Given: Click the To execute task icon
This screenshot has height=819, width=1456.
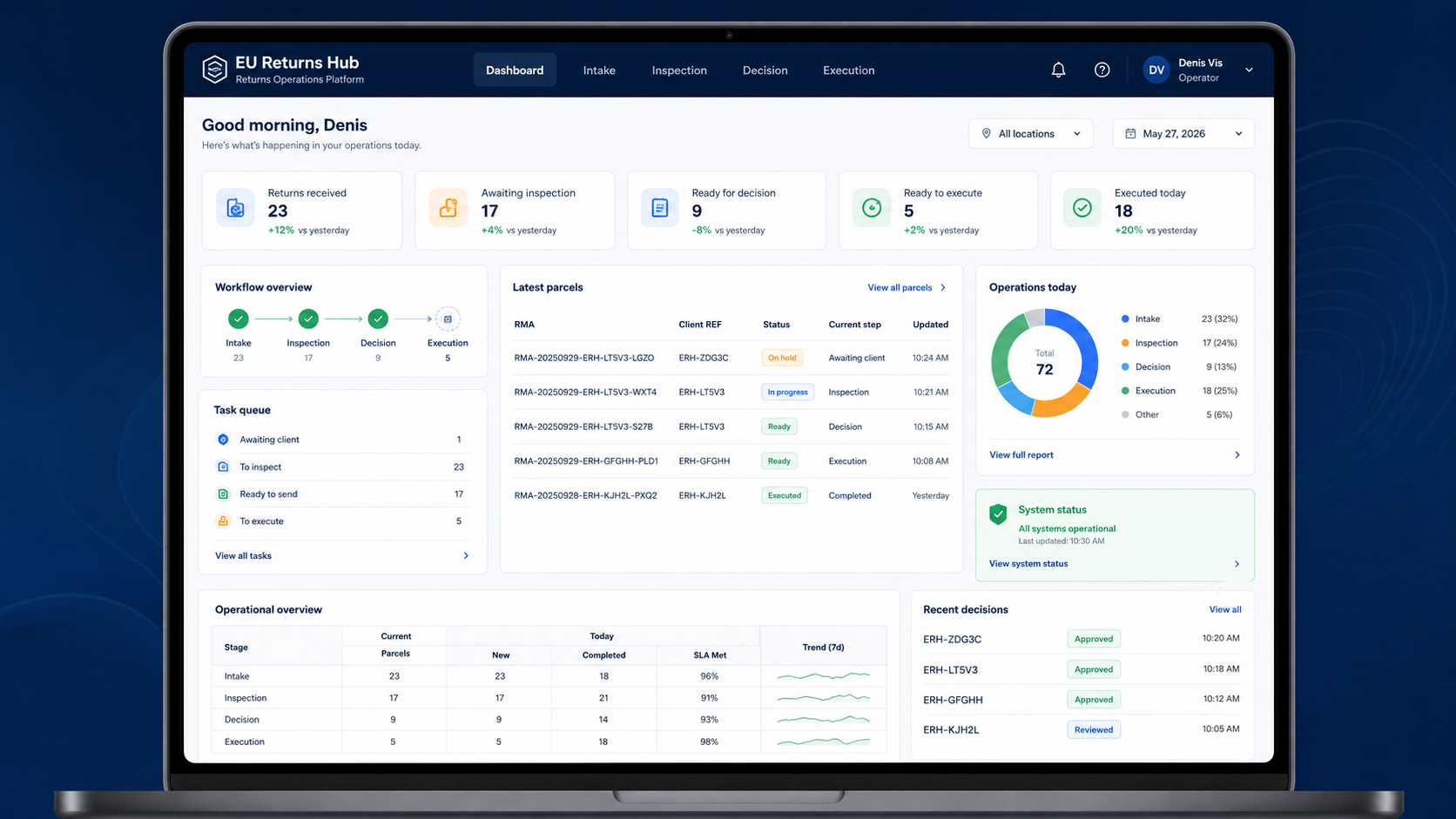Looking at the screenshot, I should coord(223,520).
